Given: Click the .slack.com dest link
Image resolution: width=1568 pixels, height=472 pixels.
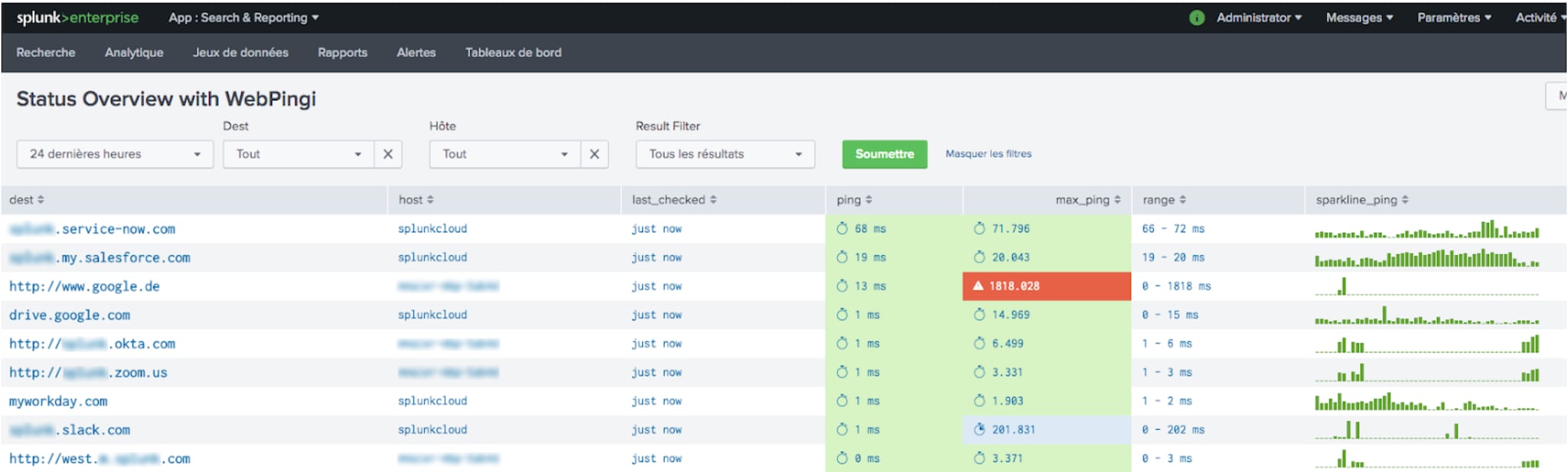Looking at the screenshot, I should pos(70,430).
